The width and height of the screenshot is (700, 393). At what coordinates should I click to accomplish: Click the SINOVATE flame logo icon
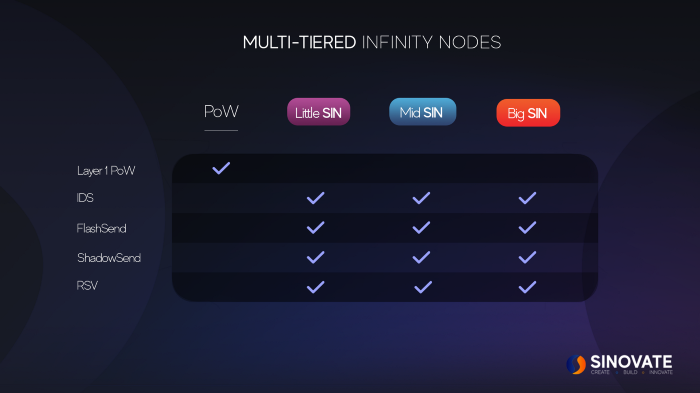tap(576, 364)
